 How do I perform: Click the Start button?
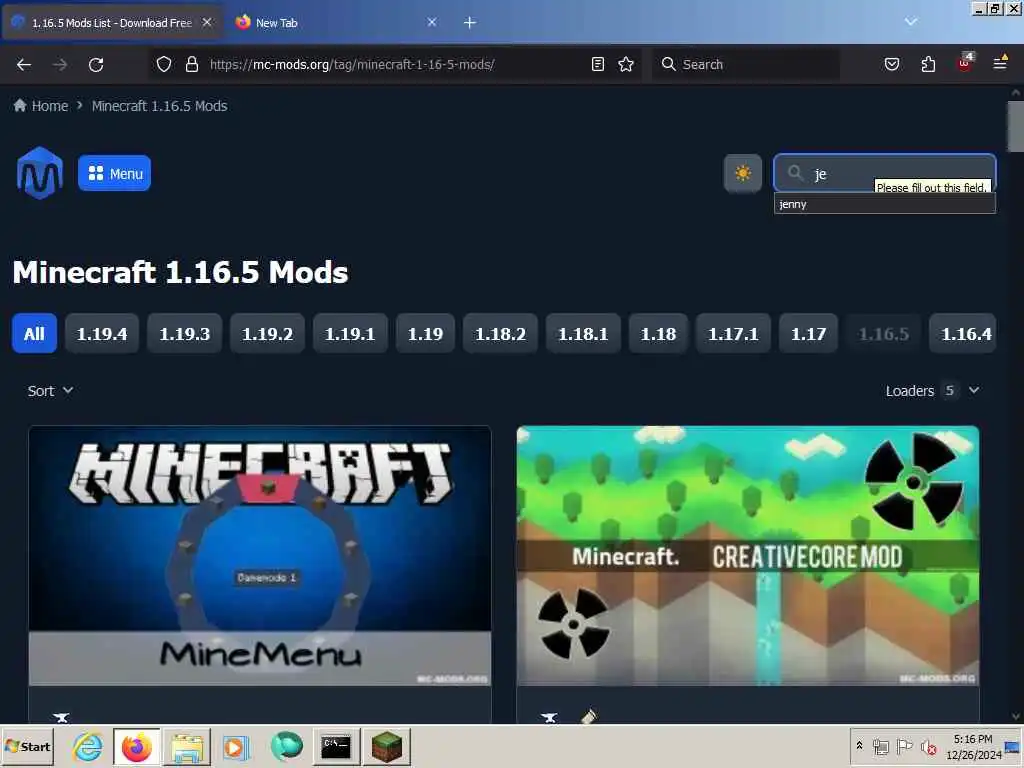[x=28, y=746]
